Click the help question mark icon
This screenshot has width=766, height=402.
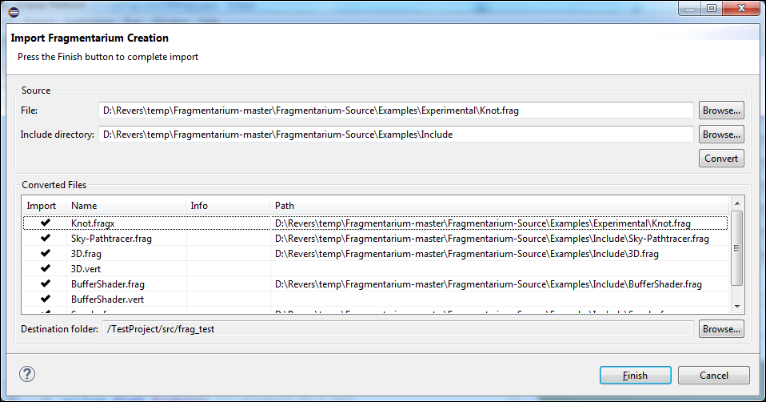coord(27,374)
